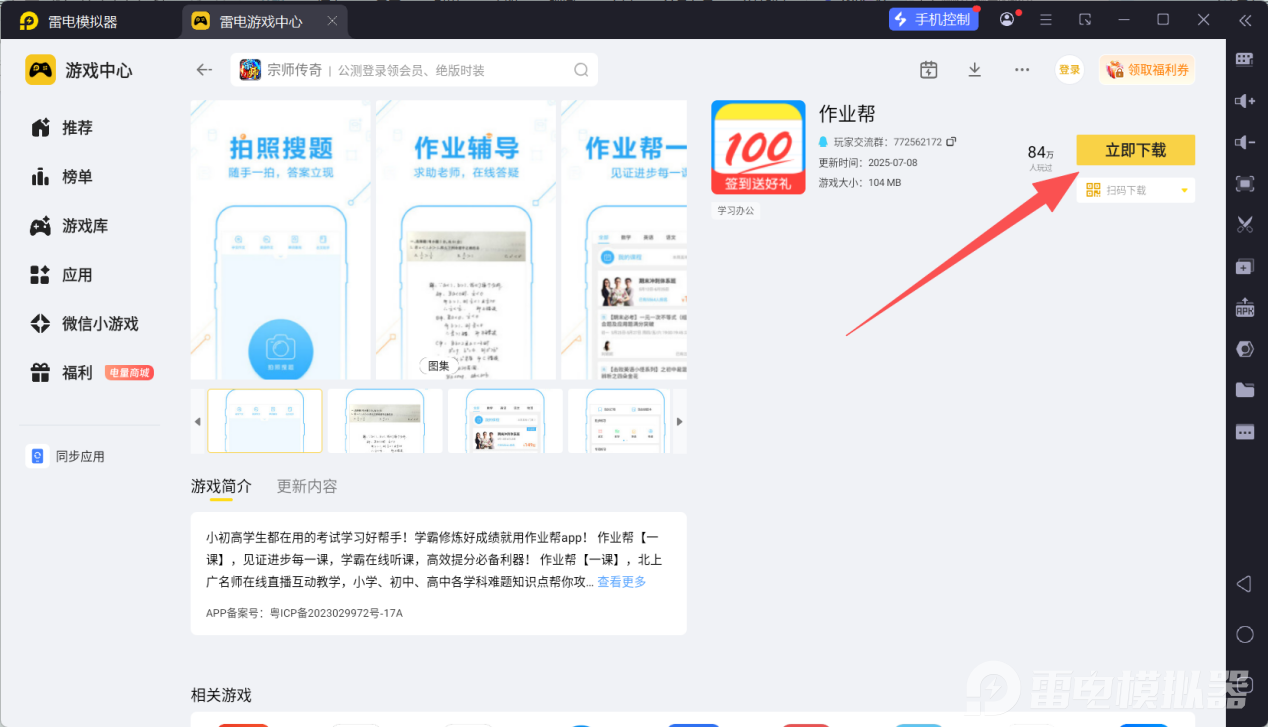Click the APP备案号 registration text
The width and height of the screenshot is (1268, 727).
click(304, 613)
